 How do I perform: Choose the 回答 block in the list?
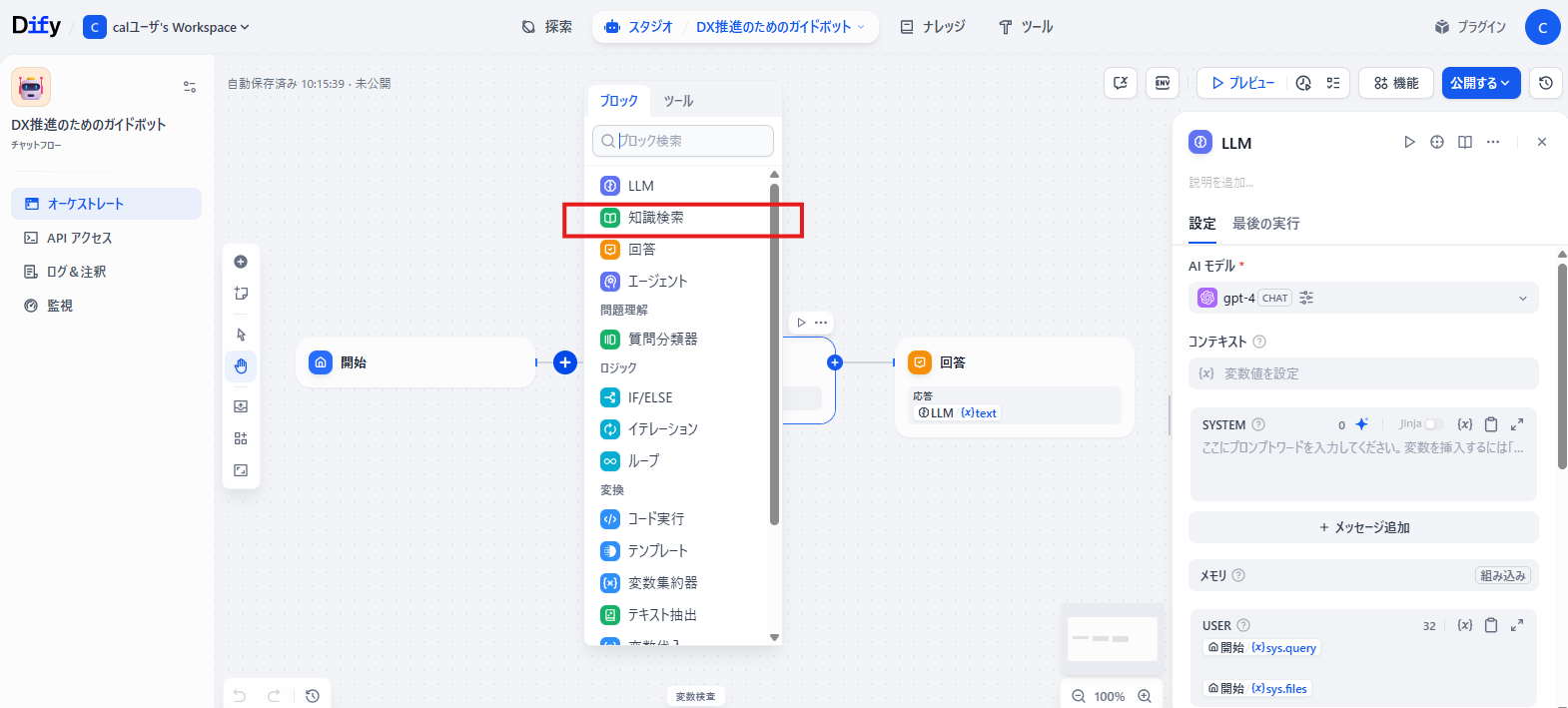pyautogui.click(x=682, y=250)
